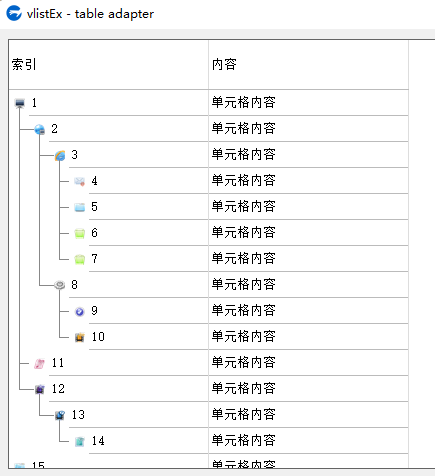Select the green folder icon beside row 6
435x476 pixels.
[x=80, y=233]
